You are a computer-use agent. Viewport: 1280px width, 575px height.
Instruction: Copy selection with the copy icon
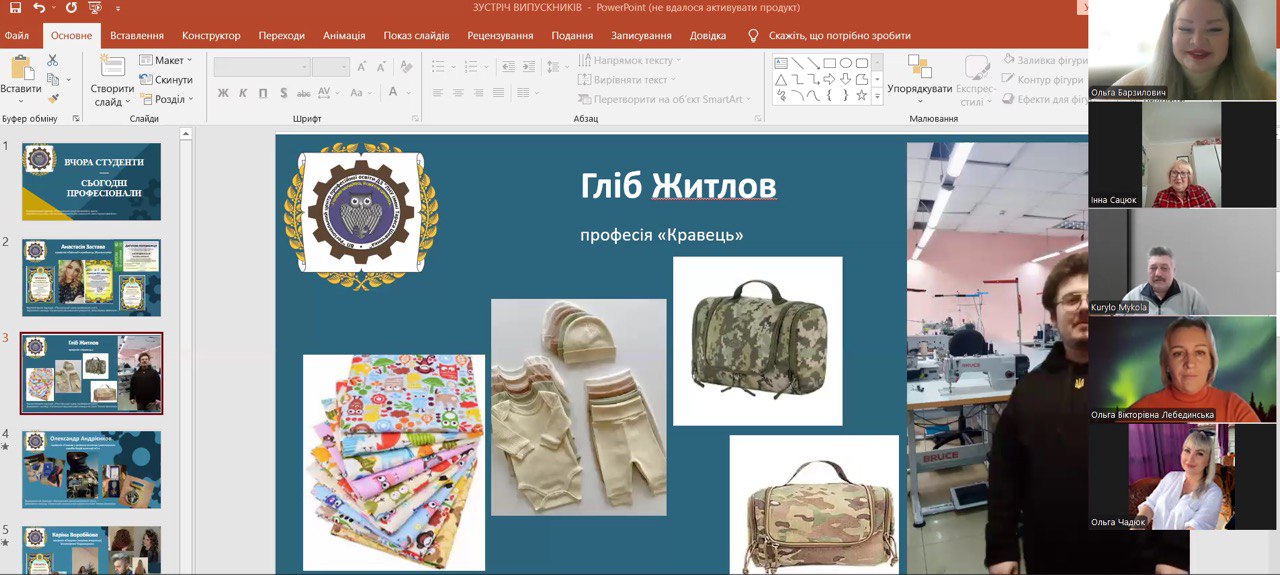[x=53, y=79]
